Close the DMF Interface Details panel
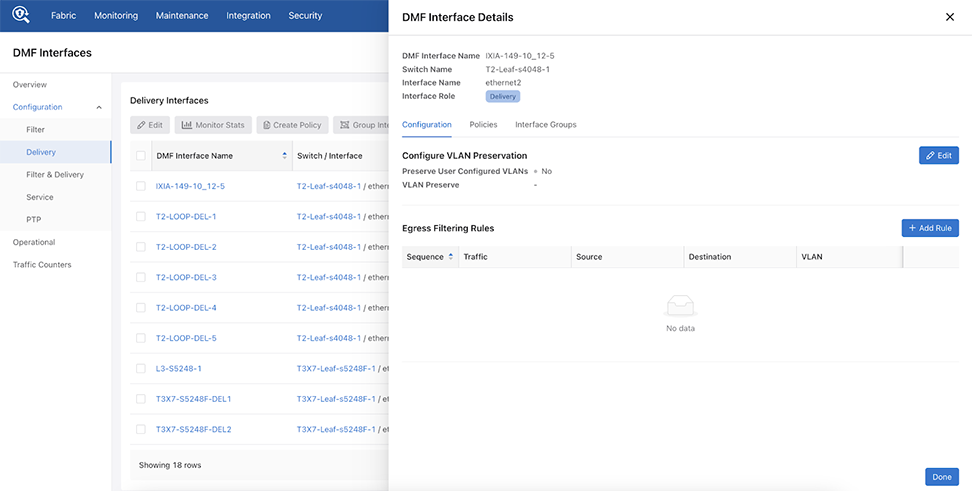 click(x=949, y=17)
